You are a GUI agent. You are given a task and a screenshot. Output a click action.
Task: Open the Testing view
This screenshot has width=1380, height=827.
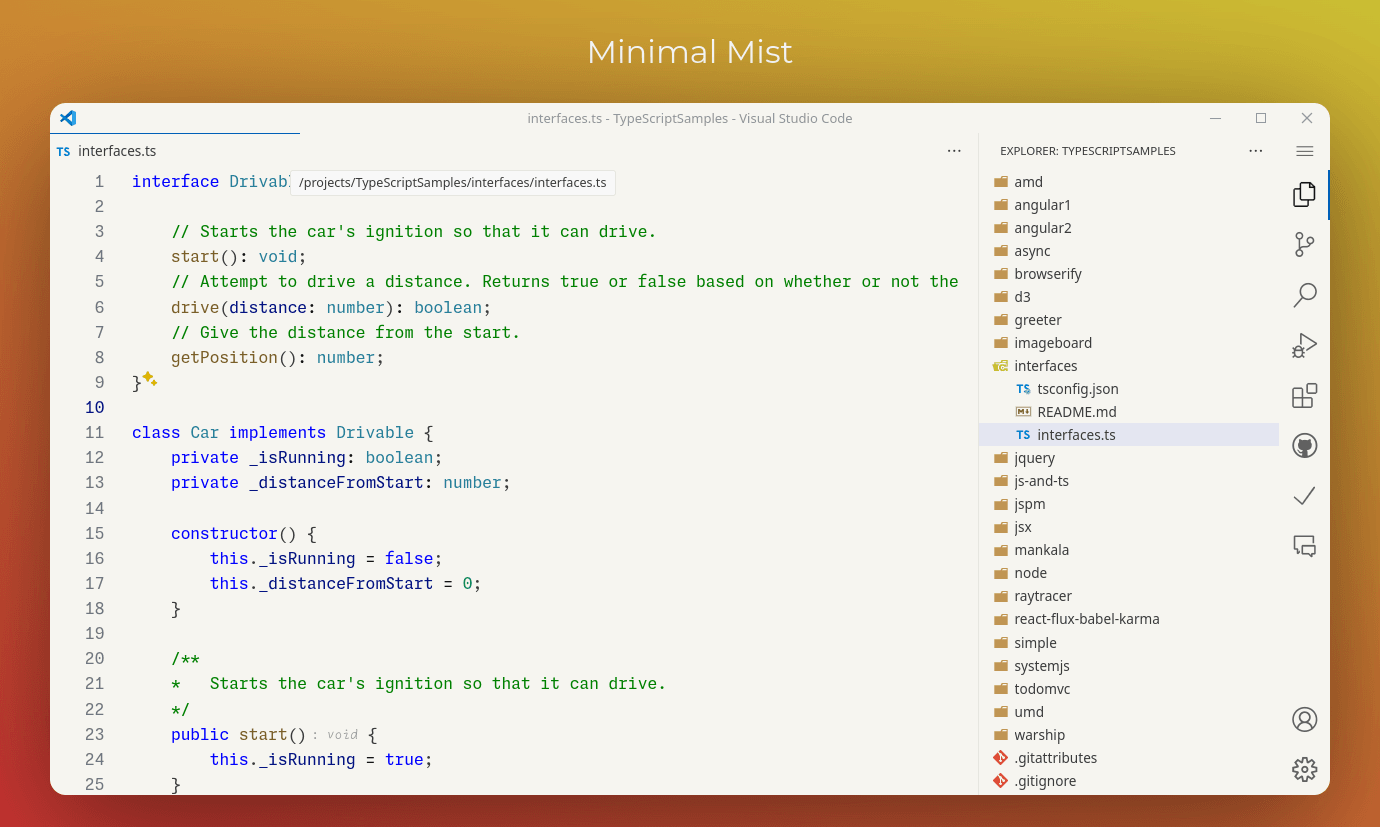pos(1304,496)
